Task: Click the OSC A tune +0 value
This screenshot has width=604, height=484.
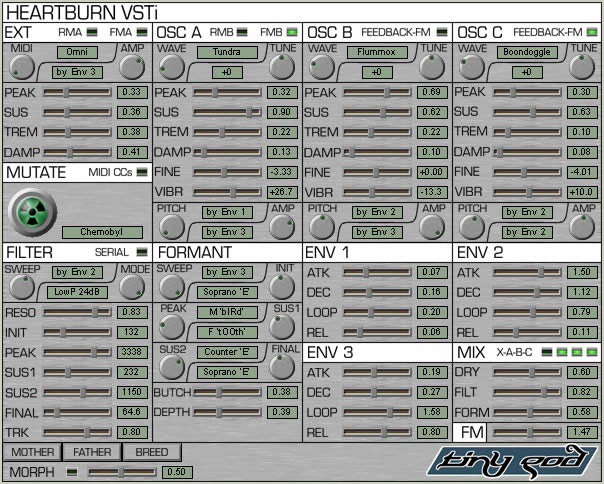Action: [227, 72]
